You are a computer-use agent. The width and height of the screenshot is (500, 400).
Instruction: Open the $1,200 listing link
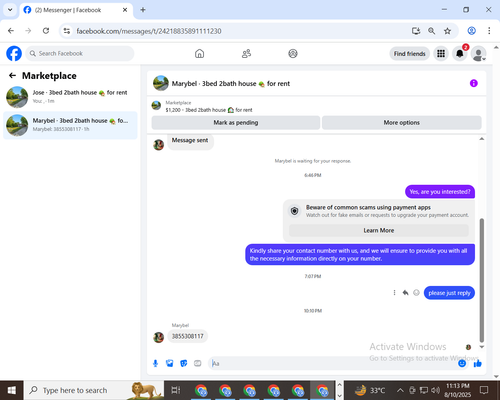(x=209, y=110)
